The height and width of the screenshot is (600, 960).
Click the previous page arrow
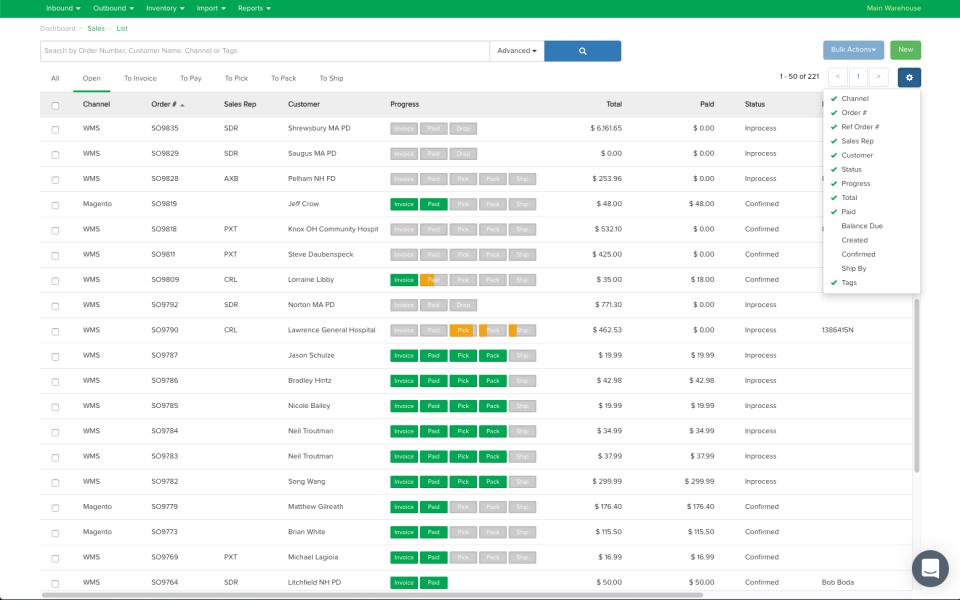tap(838, 76)
